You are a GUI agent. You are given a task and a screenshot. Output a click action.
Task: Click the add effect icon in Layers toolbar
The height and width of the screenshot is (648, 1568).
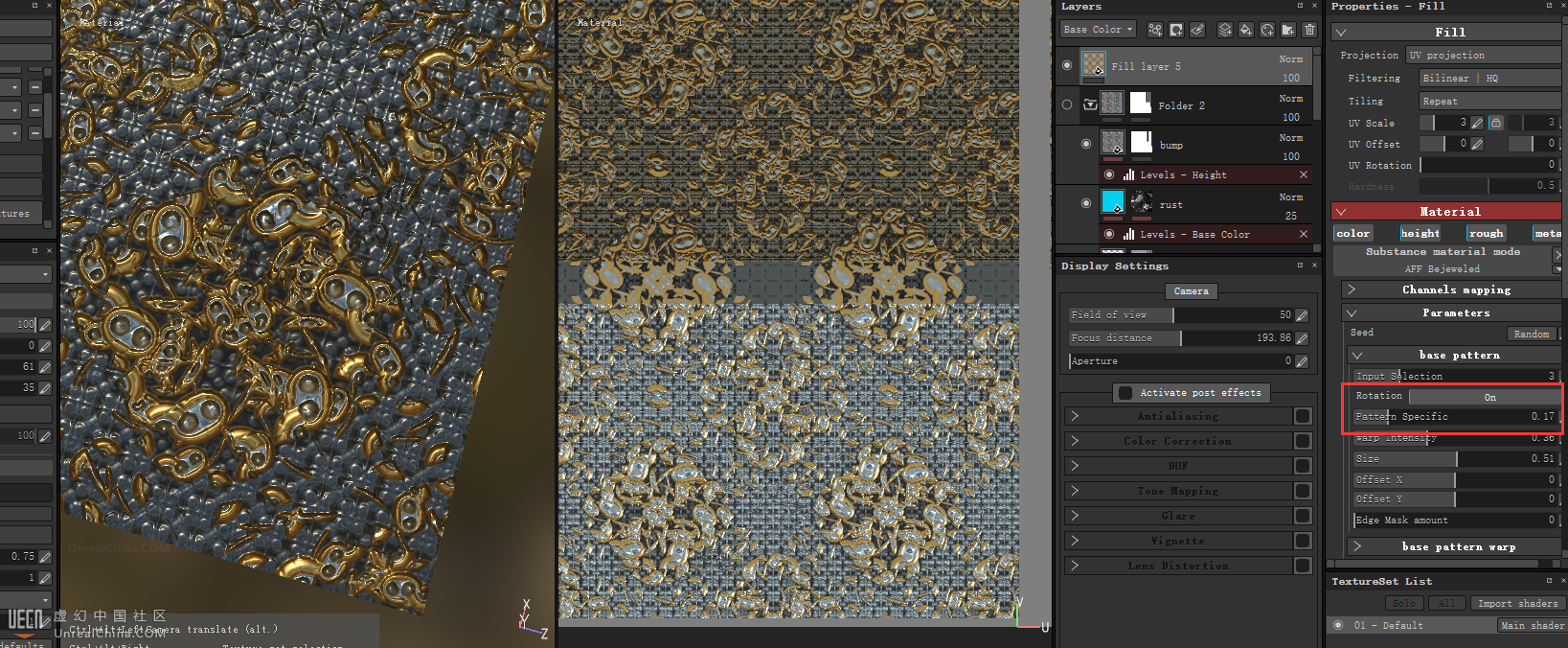(1155, 30)
